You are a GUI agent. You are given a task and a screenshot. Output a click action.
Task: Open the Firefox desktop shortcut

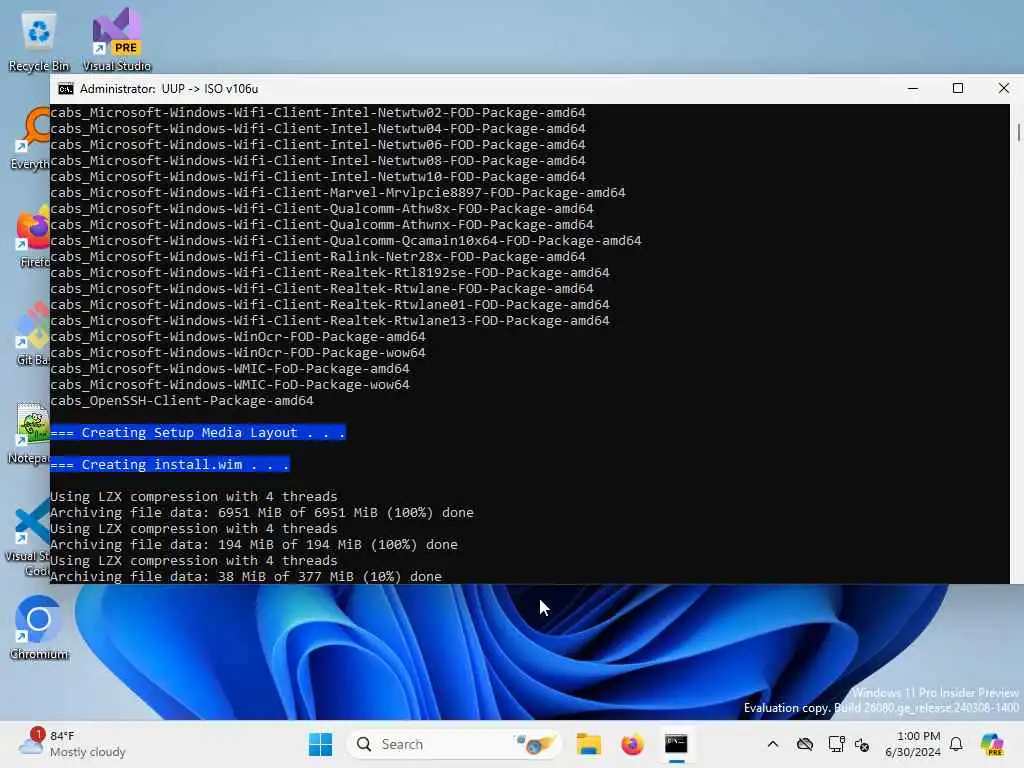[x=34, y=236]
